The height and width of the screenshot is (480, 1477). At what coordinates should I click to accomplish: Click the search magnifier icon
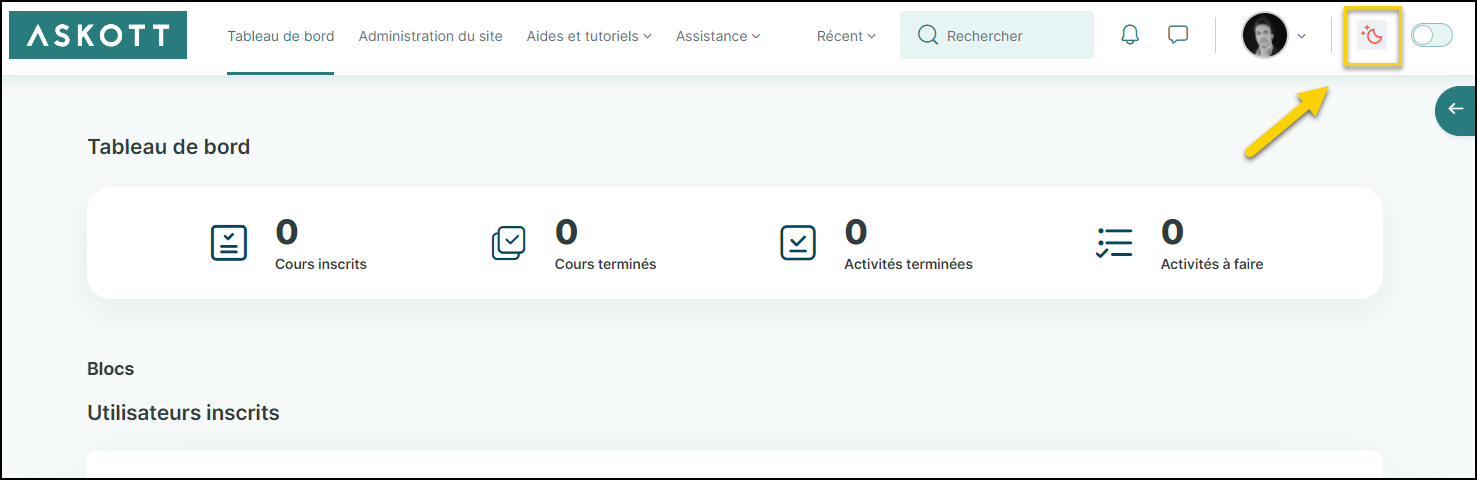tap(928, 35)
